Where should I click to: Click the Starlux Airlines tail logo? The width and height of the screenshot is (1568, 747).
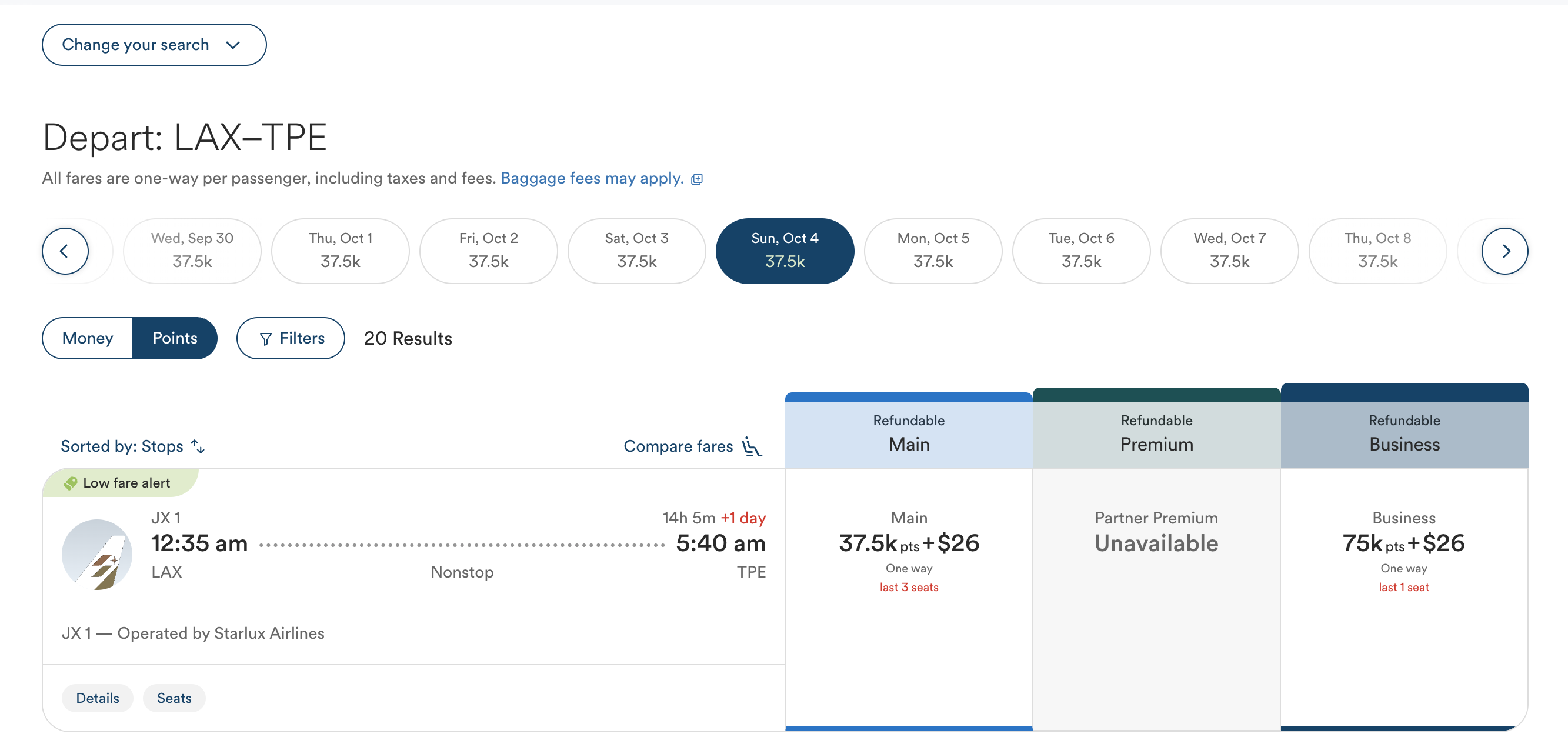pos(97,554)
